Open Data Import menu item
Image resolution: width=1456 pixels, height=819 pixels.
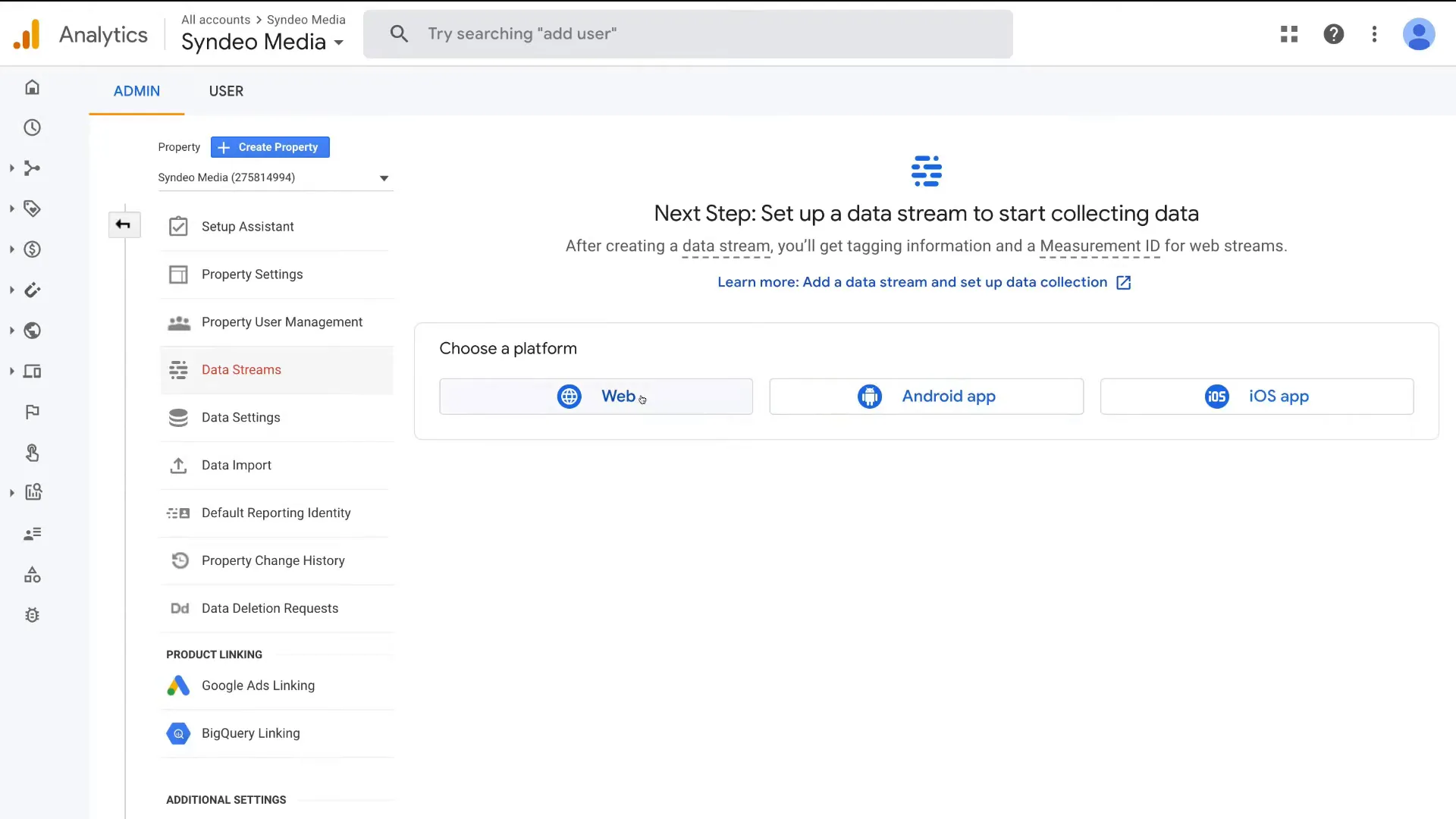(x=277, y=466)
